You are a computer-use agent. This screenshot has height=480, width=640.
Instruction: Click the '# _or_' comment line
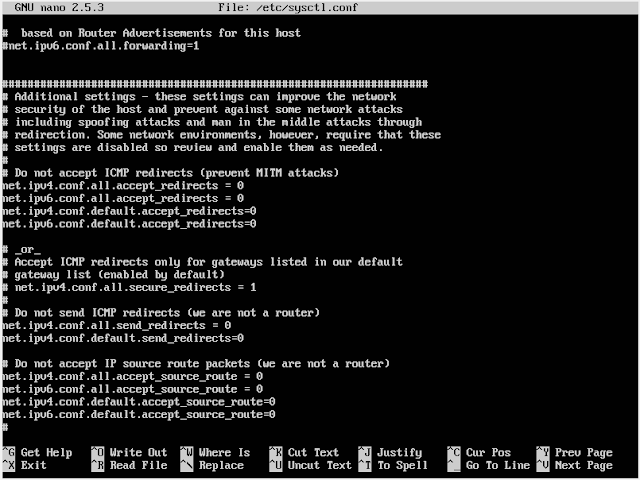coord(21,249)
